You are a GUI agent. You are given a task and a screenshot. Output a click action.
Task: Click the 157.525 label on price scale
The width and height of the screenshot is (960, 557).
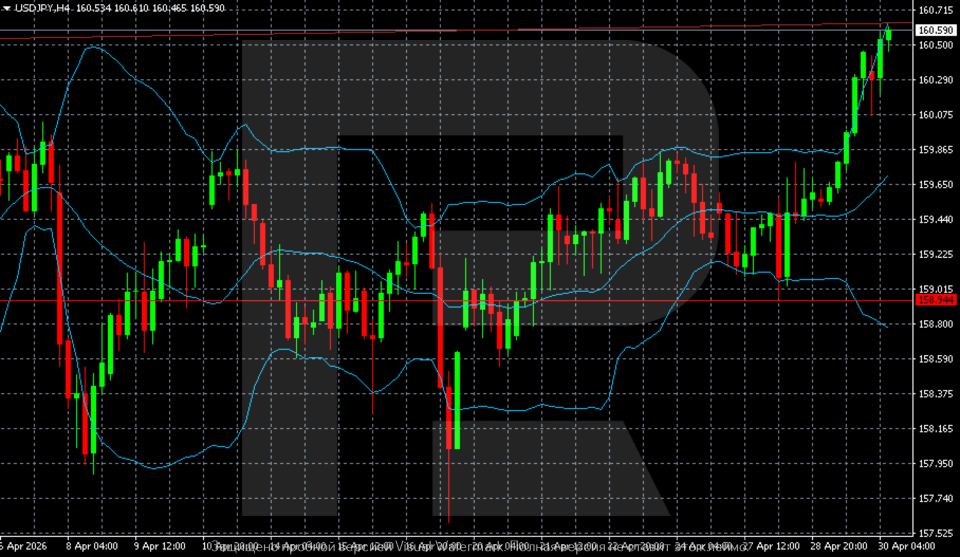(x=934, y=533)
